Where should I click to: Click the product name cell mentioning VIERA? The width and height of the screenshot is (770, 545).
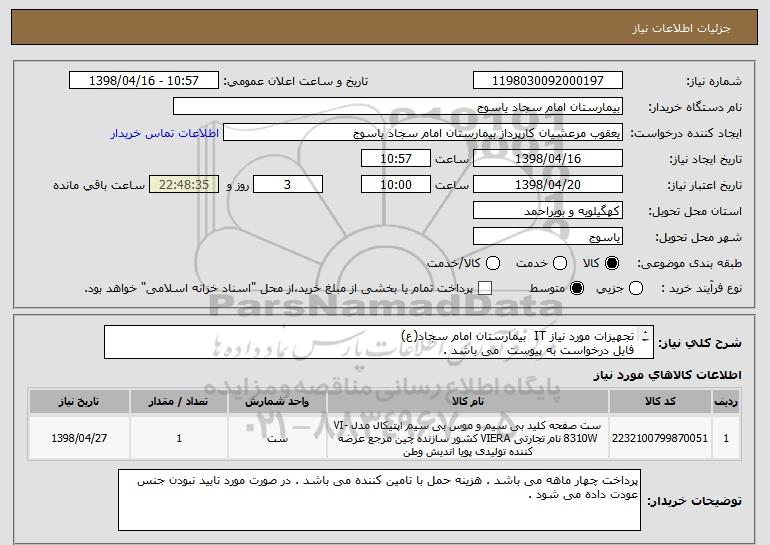(468, 438)
